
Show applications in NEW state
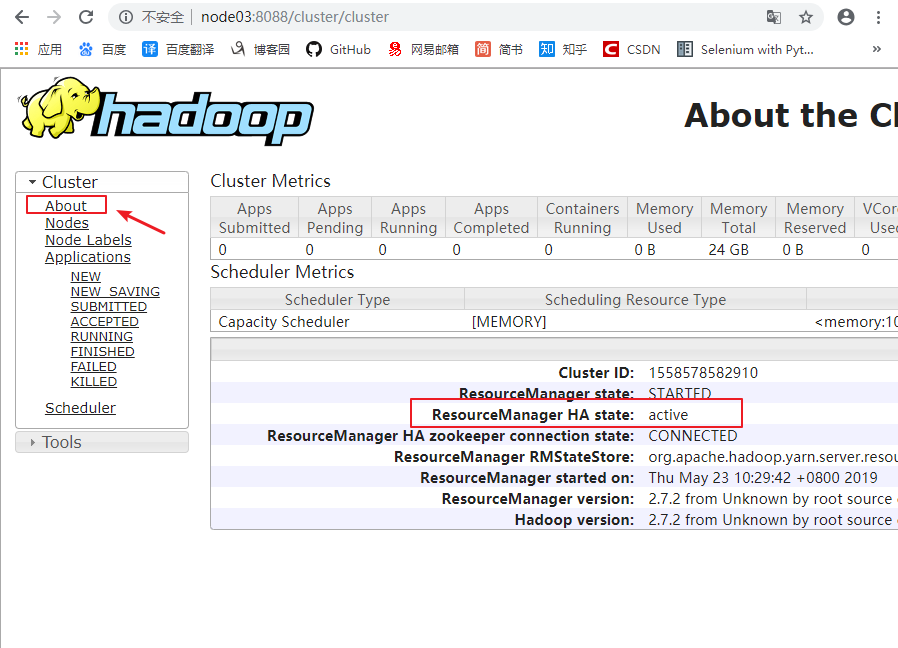point(86,277)
